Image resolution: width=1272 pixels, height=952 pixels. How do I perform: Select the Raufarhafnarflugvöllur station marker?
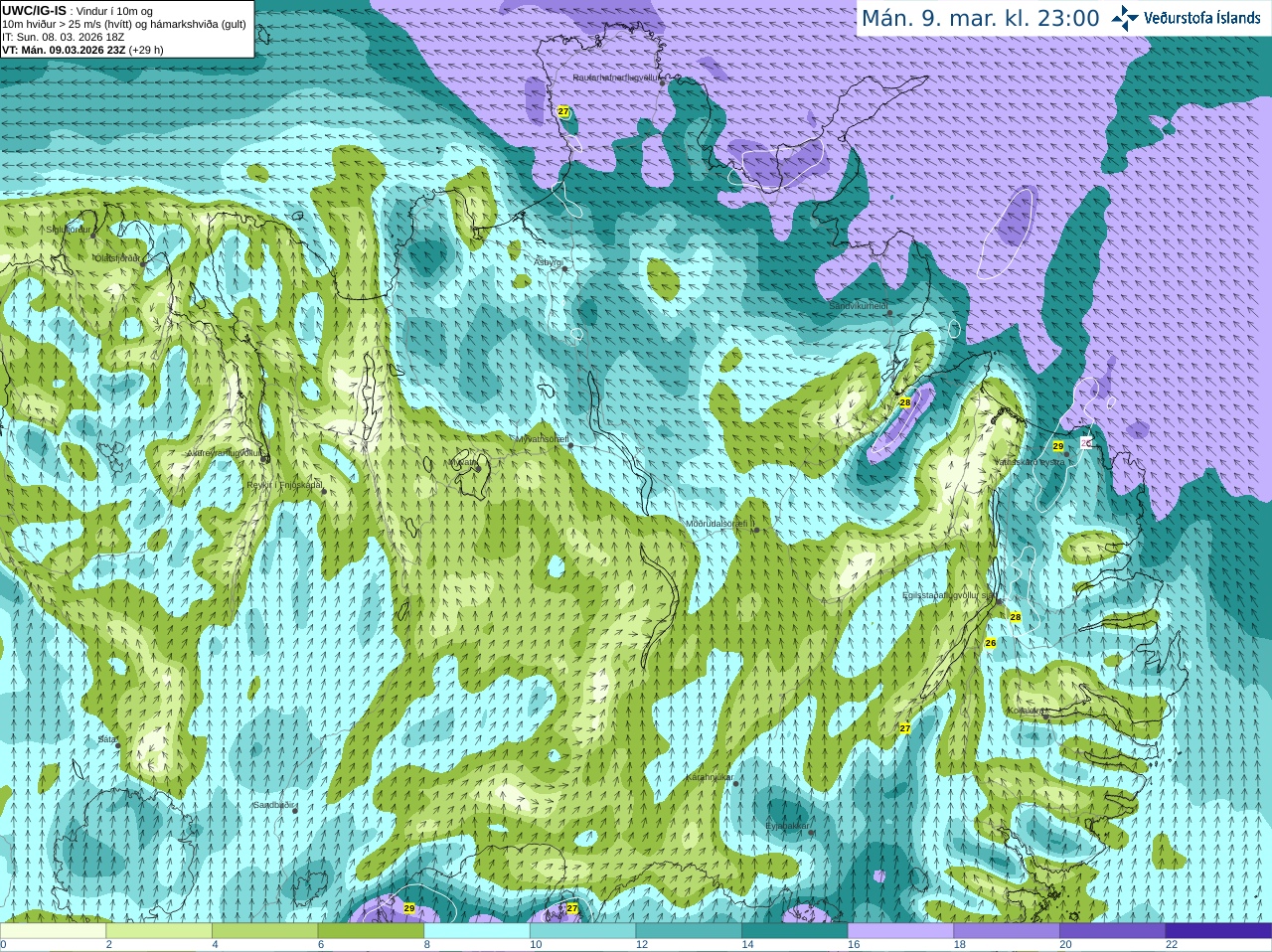pyautogui.click(x=663, y=83)
